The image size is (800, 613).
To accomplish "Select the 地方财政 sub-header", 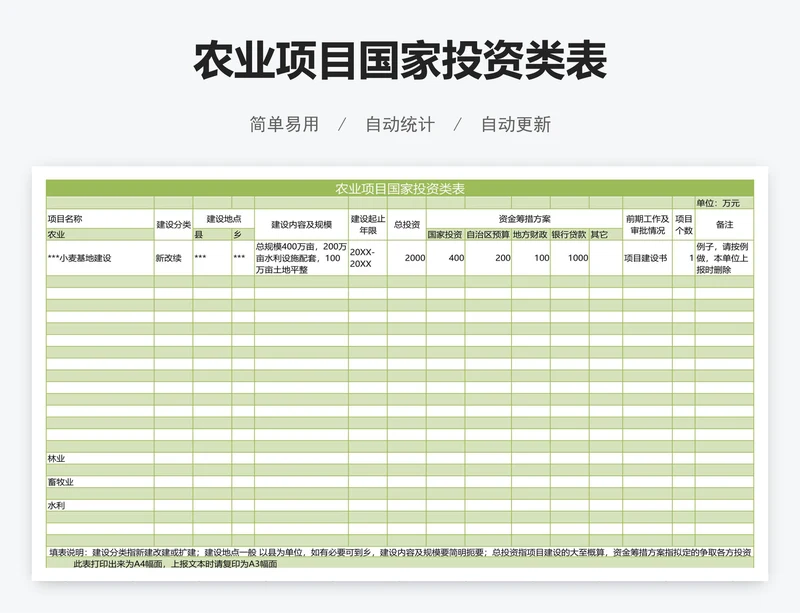I will (531, 235).
